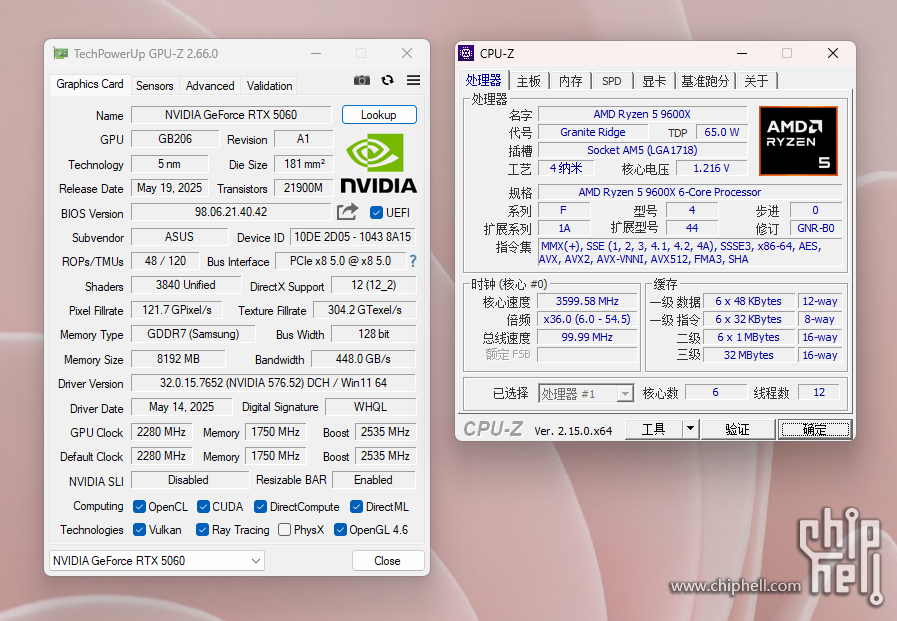Open the GPU selector dropdown NVIDIA GeForce RTX 5060
Screen dimensions: 897x621
click(157, 560)
